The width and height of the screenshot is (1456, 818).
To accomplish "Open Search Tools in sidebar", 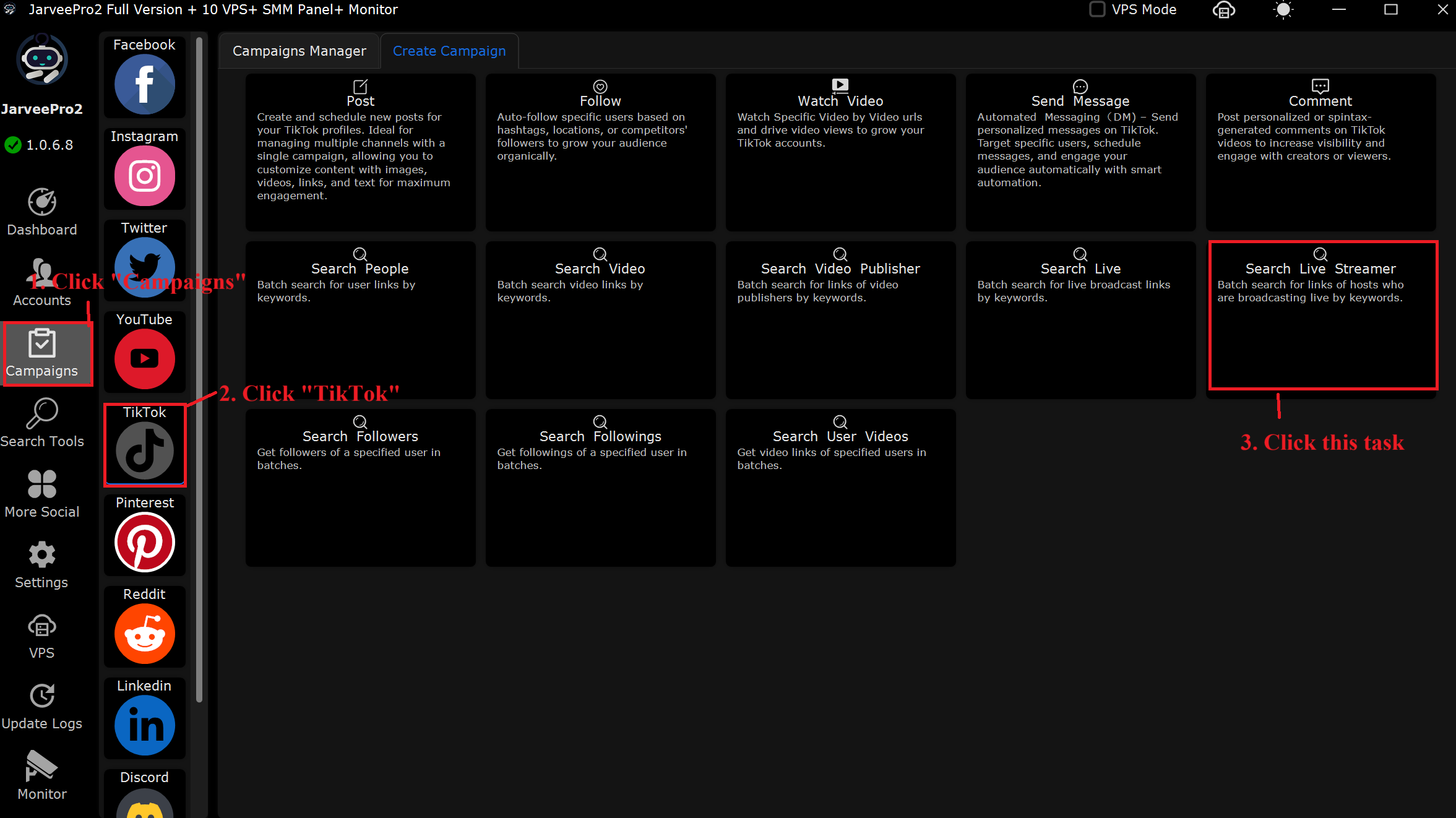I will click(42, 424).
